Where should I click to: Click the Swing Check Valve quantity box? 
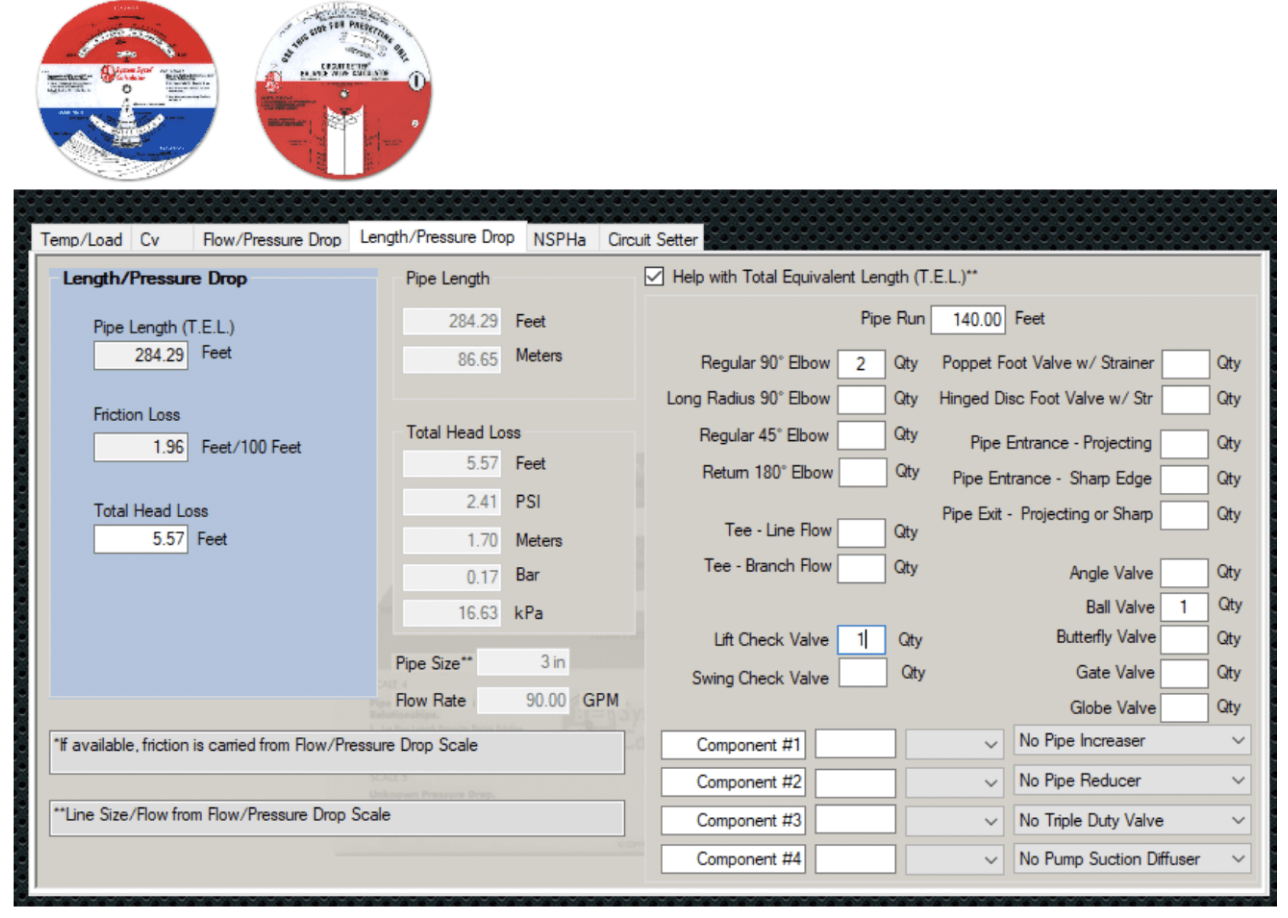click(862, 673)
